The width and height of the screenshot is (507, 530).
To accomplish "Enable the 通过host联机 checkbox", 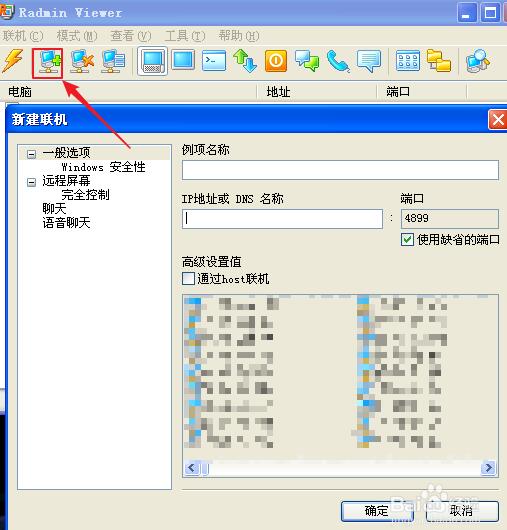I will coord(188,279).
